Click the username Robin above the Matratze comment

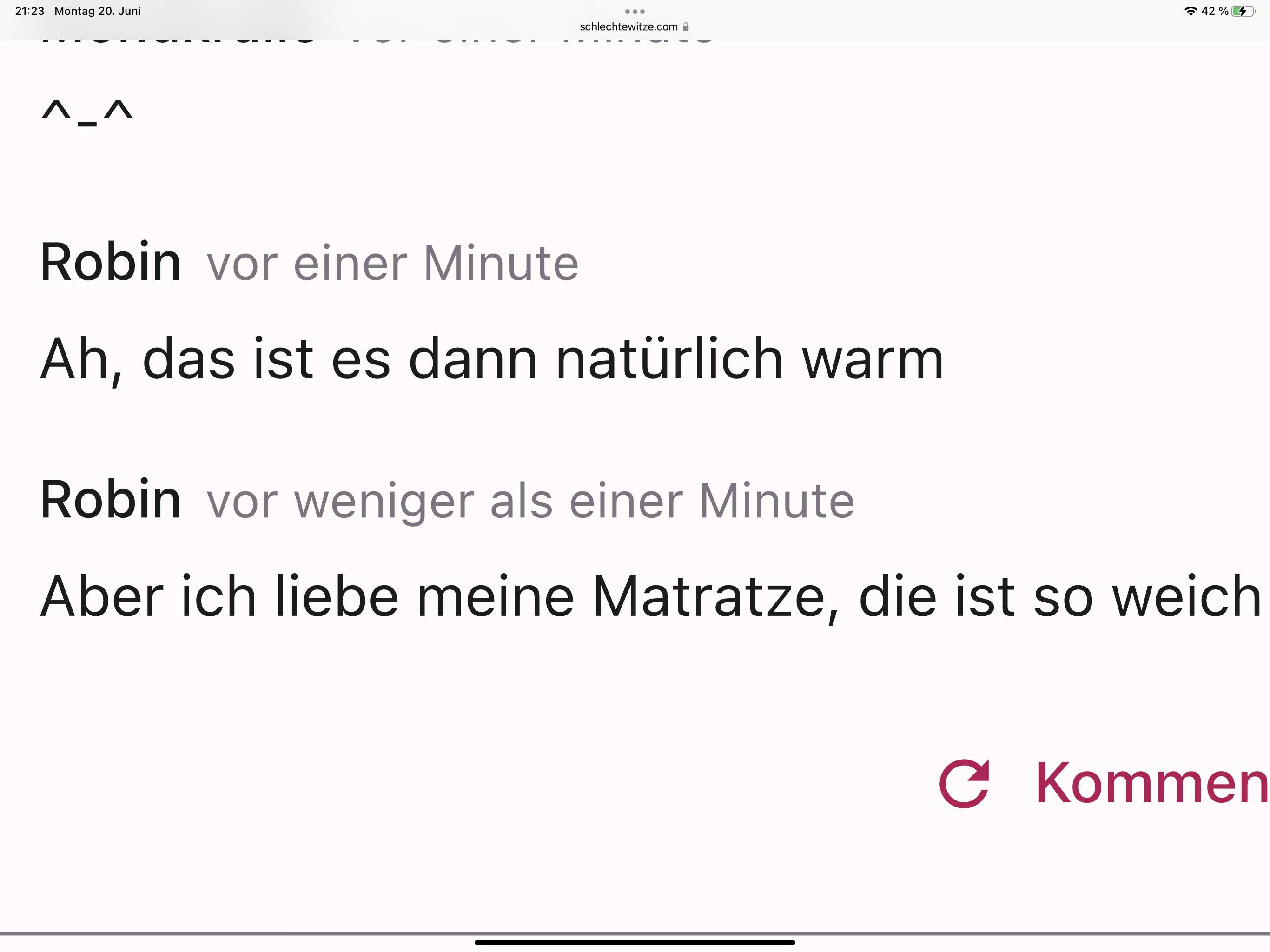click(110, 500)
